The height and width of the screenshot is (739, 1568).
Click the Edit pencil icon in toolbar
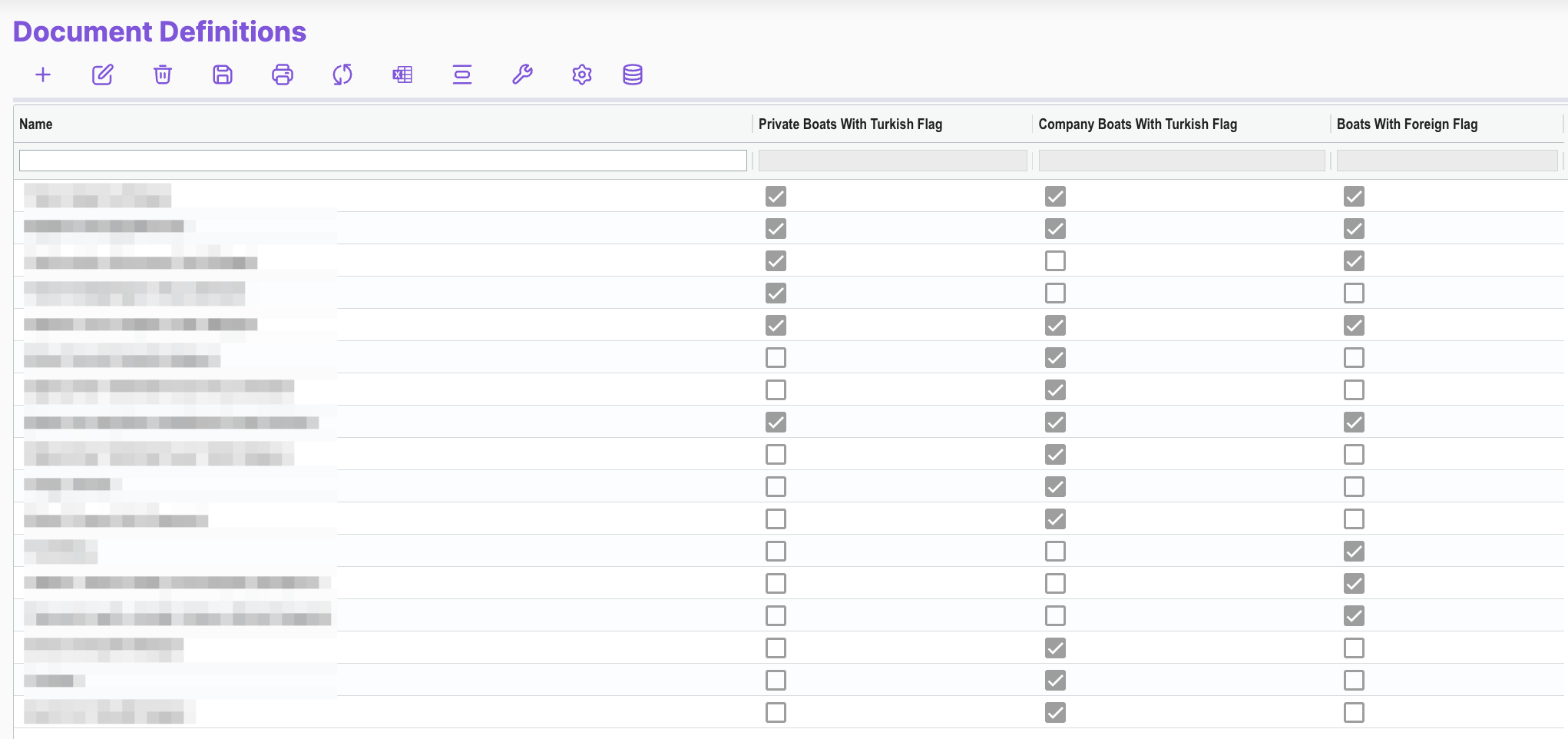(x=103, y=75)
